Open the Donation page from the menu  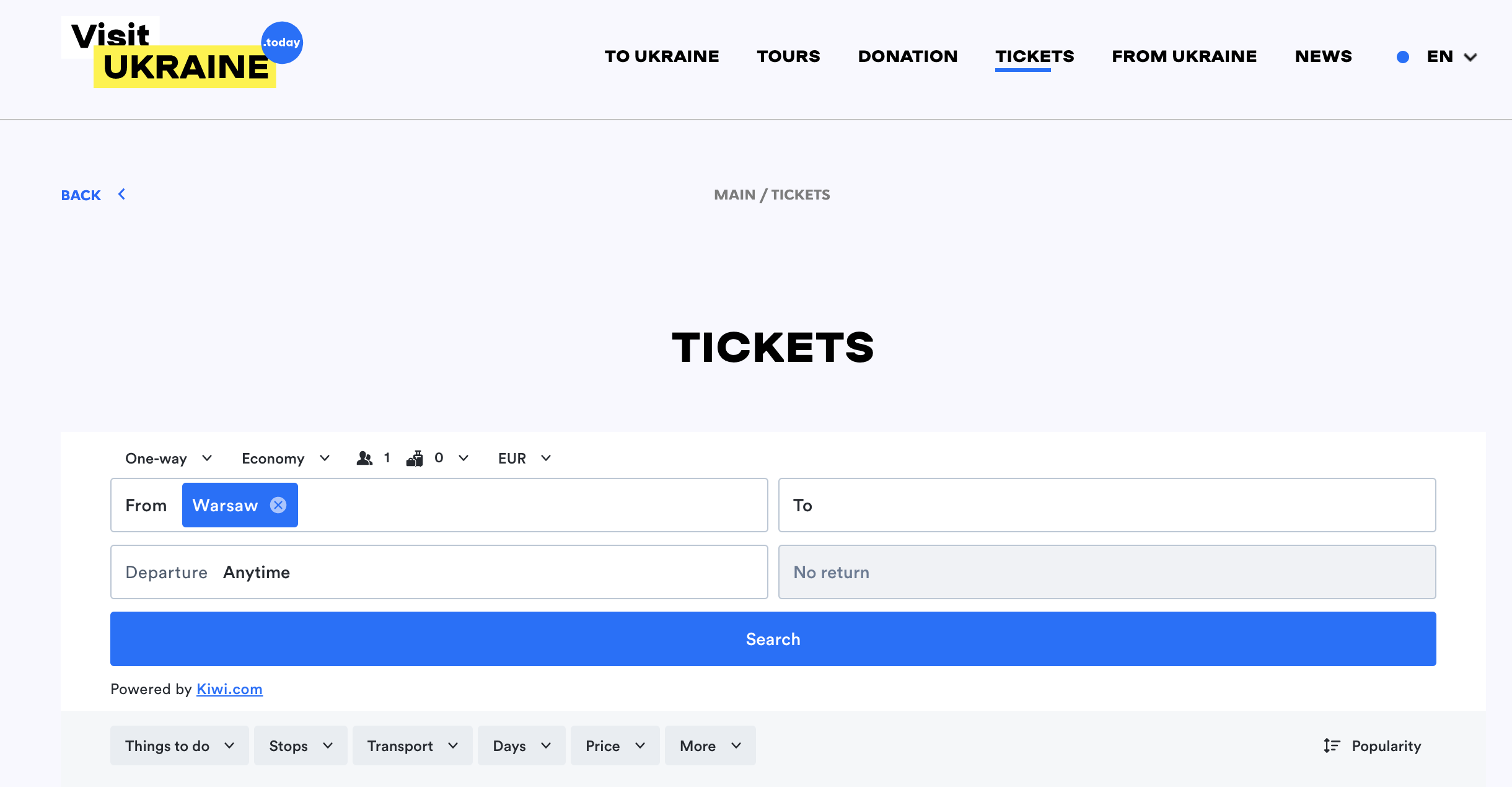pyautogui.click(x=907, y=56)
